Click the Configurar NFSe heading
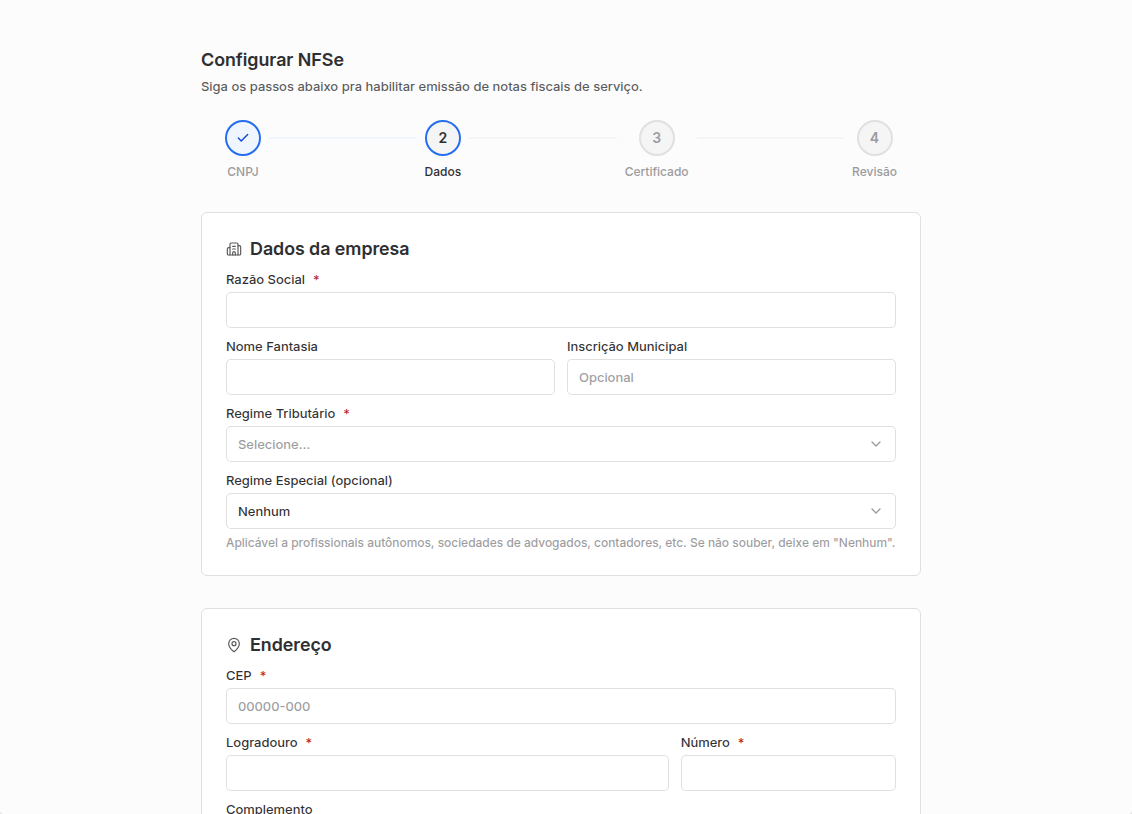The width and height of the screenshot is (1132, 814). click(272, 60)
